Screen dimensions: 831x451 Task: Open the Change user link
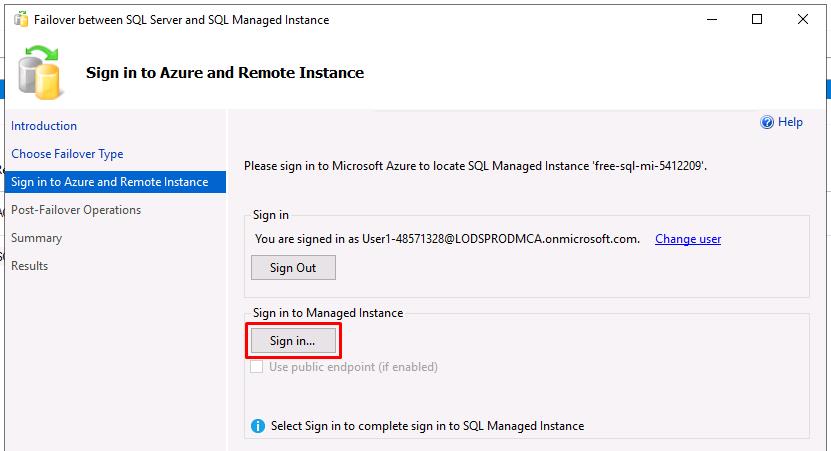click(688, 239)
